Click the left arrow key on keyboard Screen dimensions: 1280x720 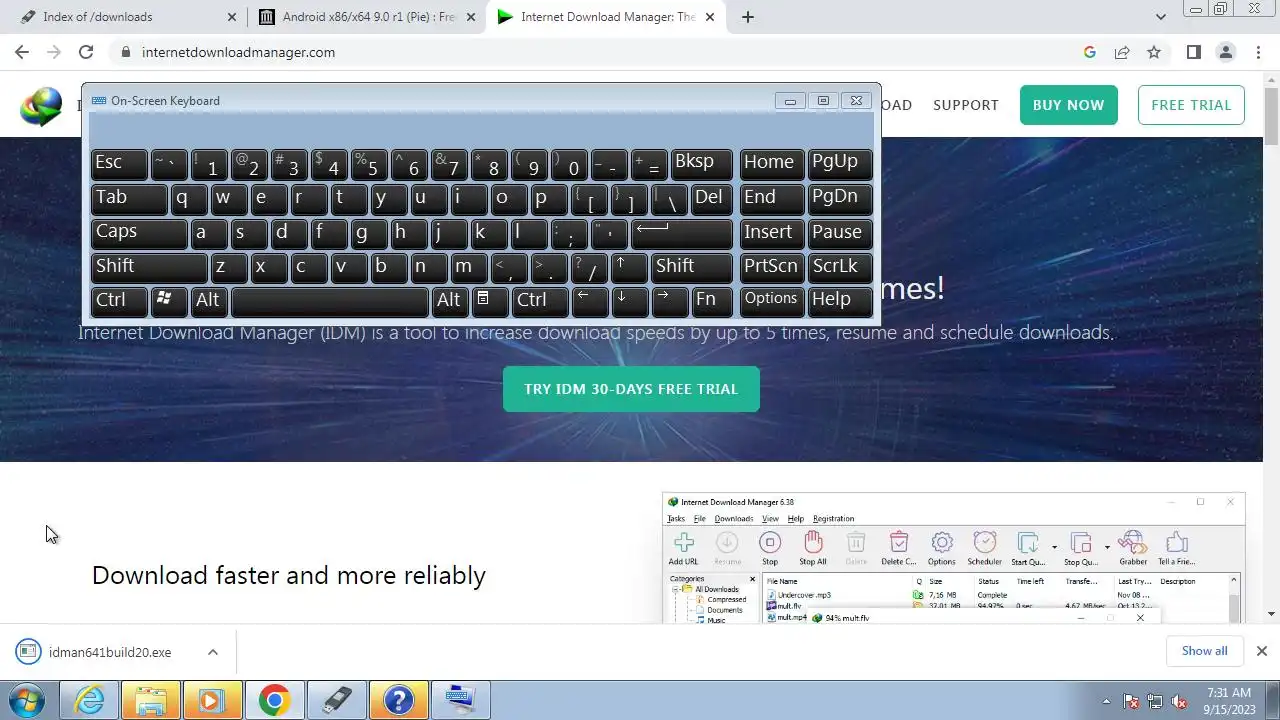pos(590,300)
